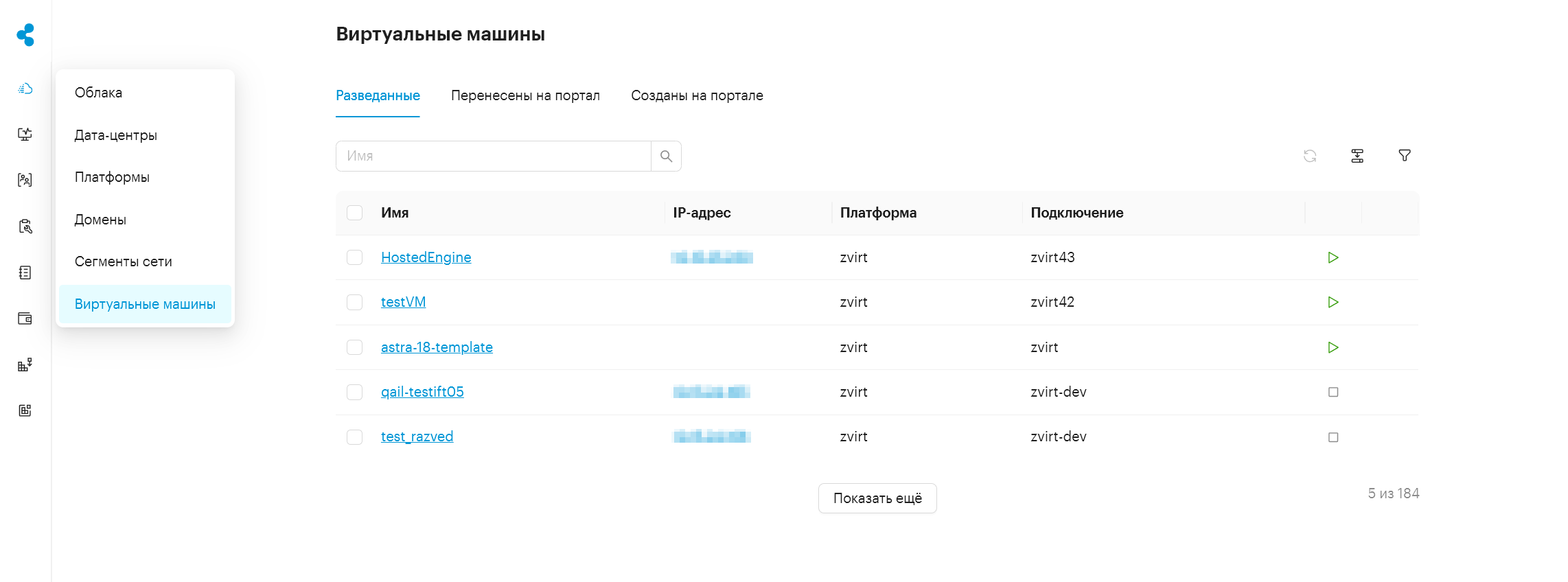Select Домены in the flyout menu
1568x582 pixels.
point(145,220)
